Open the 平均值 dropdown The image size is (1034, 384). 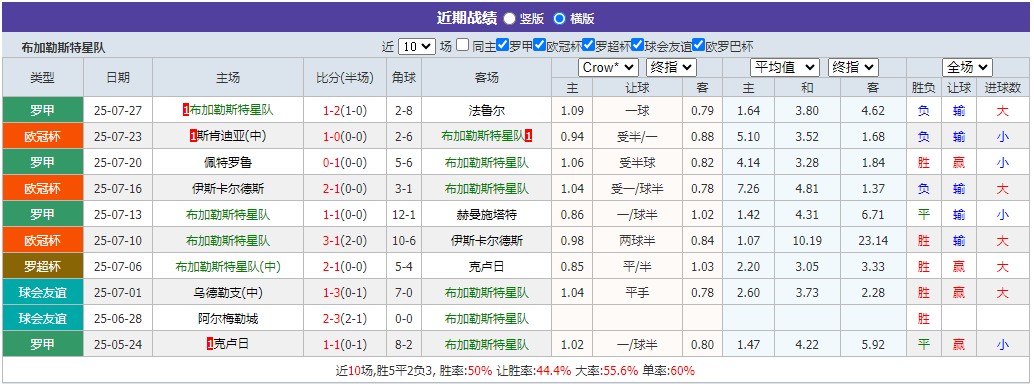[785, 67]
